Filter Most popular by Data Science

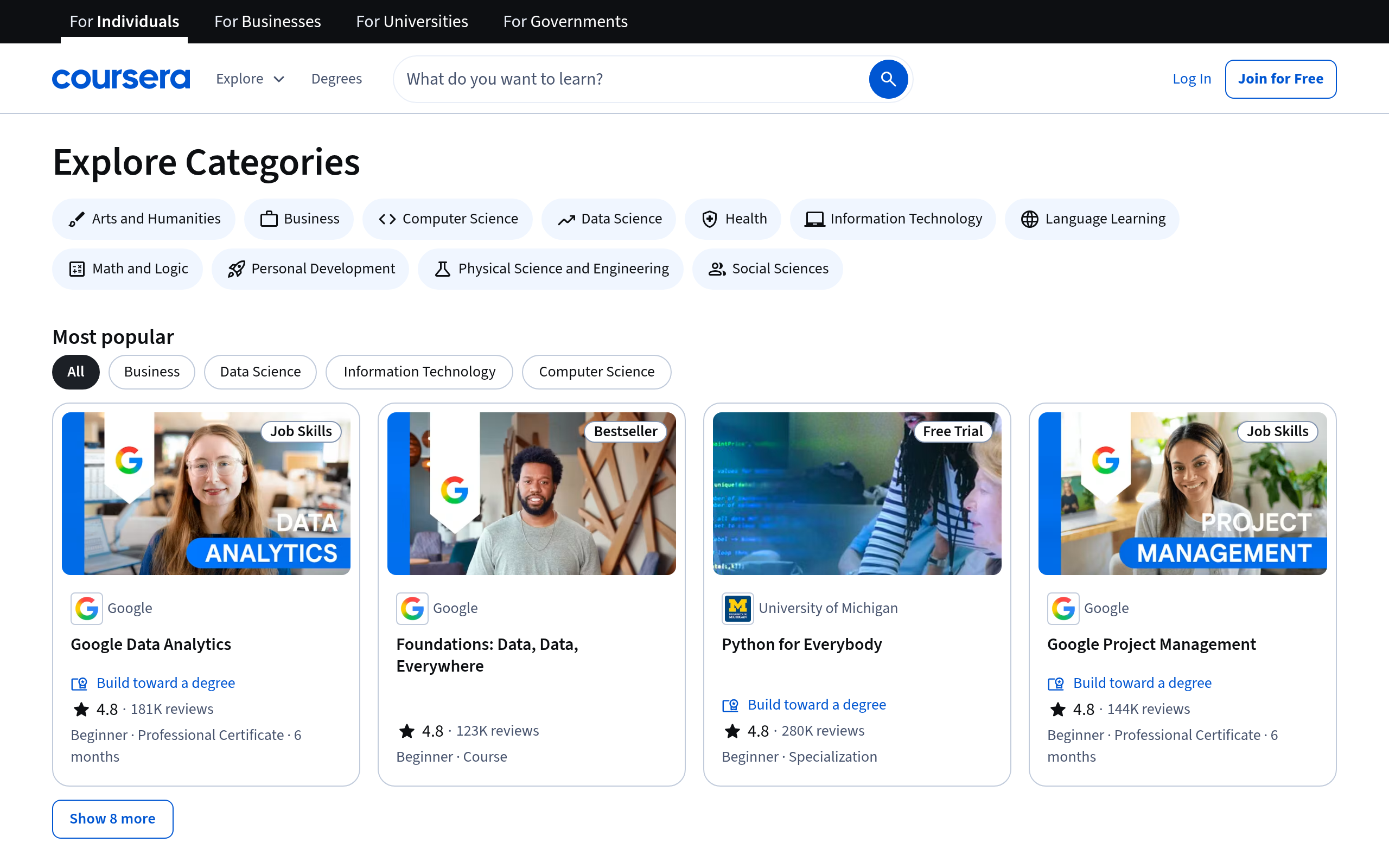click(x=260, y=372)
